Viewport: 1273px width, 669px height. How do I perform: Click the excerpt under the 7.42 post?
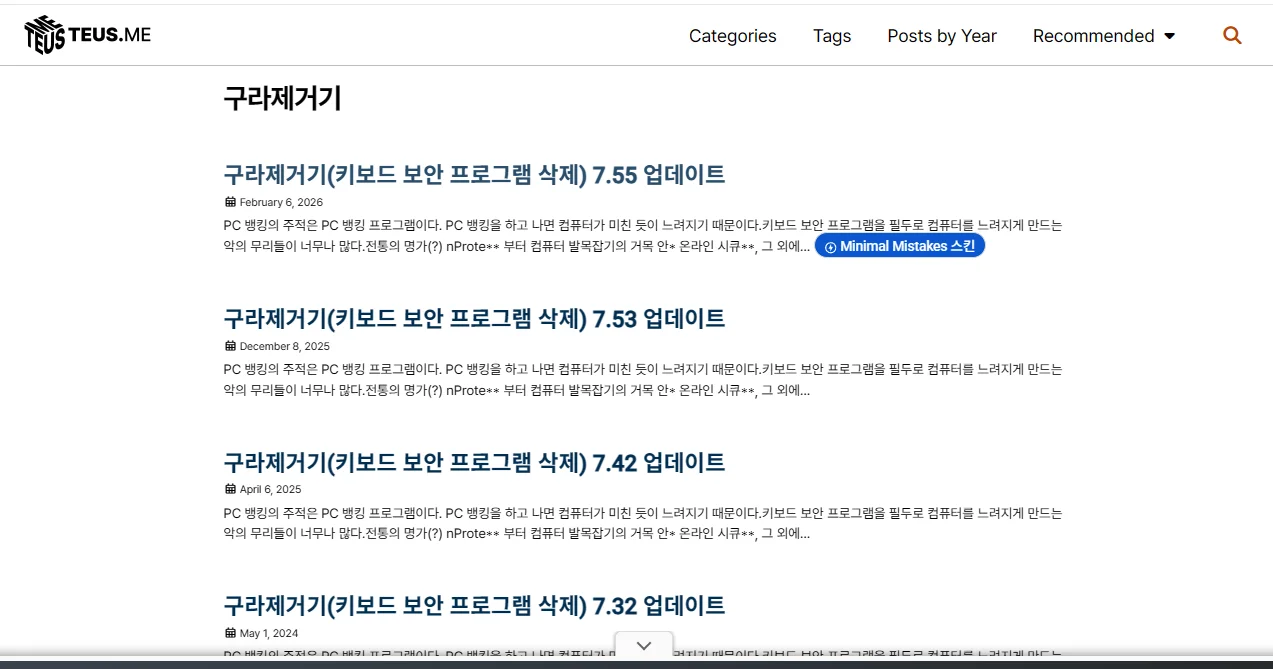point(643,523)
